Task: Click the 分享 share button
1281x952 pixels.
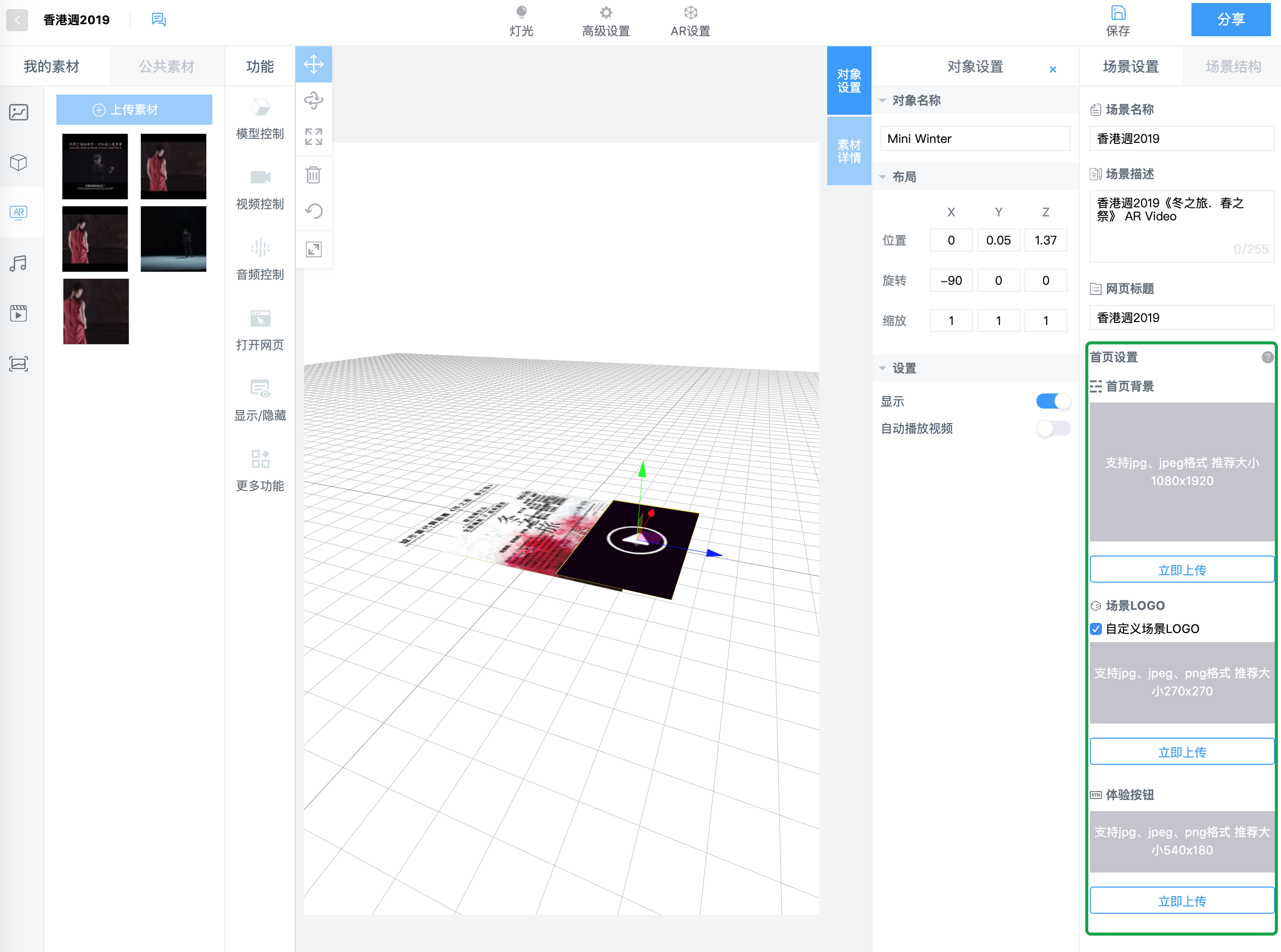Action: click(1230, 20)
